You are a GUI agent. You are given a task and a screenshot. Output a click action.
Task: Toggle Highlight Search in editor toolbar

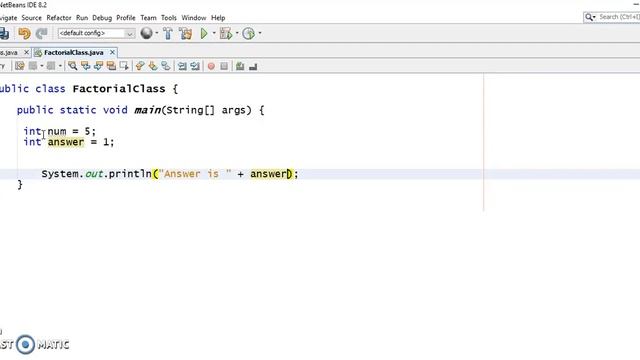point(111,66)
